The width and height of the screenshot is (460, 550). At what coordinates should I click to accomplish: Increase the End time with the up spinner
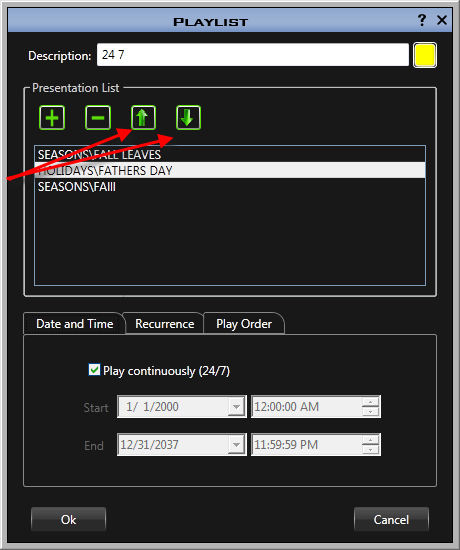[371, 440]
